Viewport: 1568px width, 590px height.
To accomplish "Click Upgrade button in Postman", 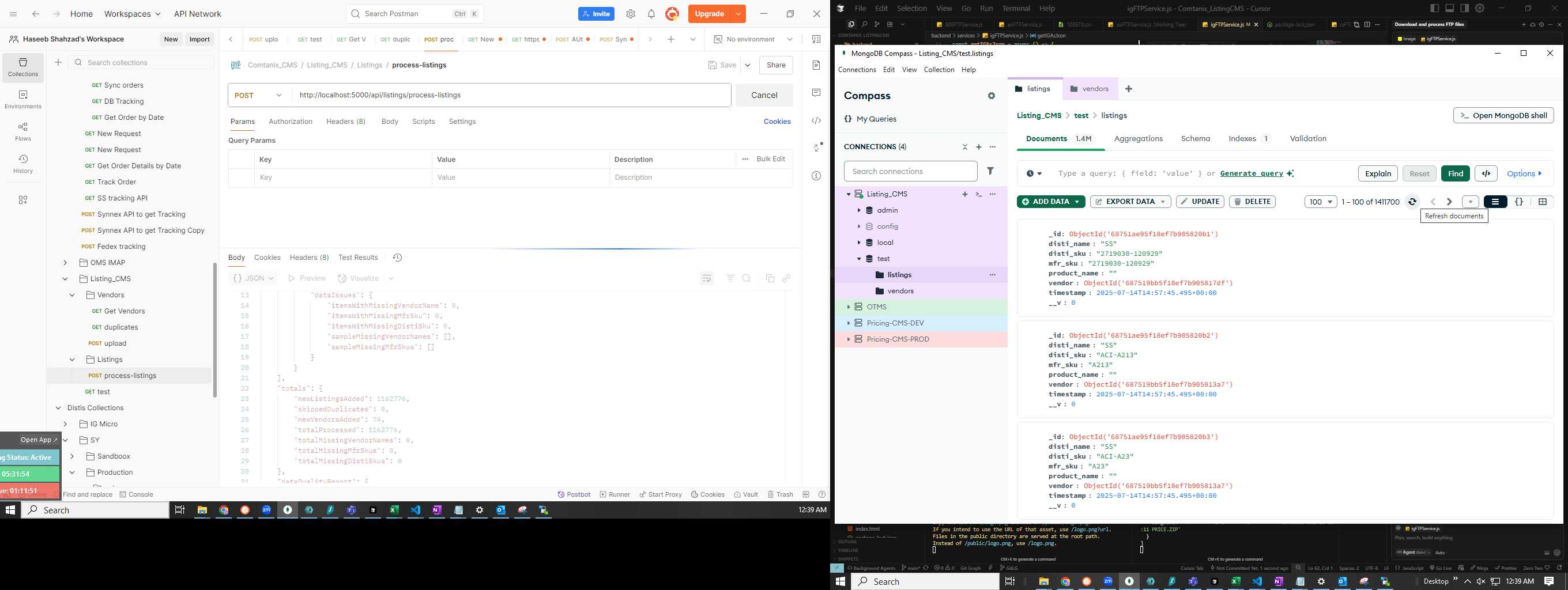I will [x=709, y=14].
